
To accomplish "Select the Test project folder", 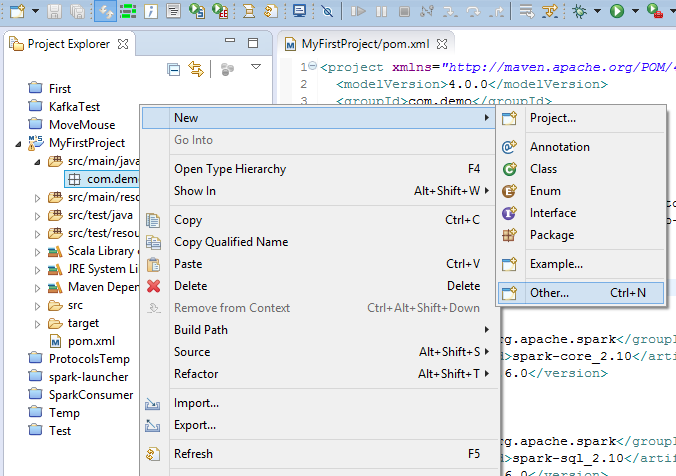I will (x=59, y=431).
